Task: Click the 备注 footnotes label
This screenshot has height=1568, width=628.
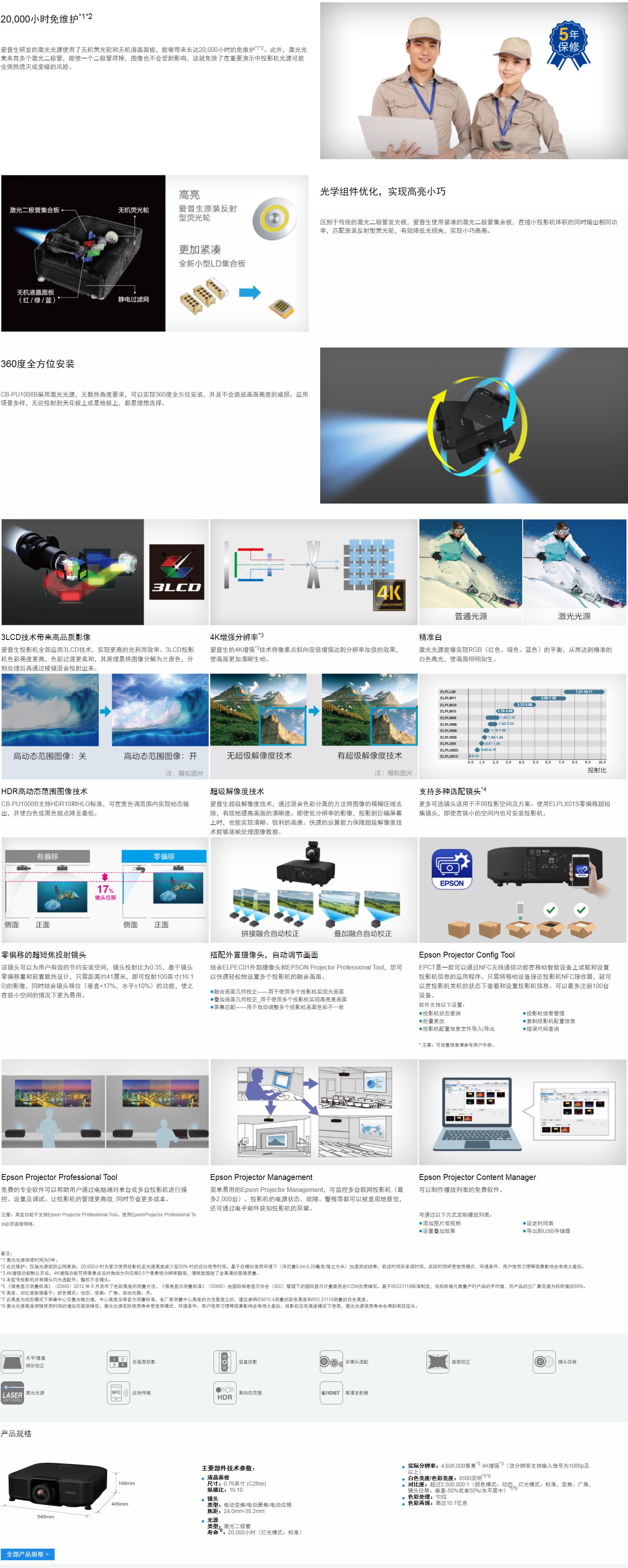Action: (6, 1253)
